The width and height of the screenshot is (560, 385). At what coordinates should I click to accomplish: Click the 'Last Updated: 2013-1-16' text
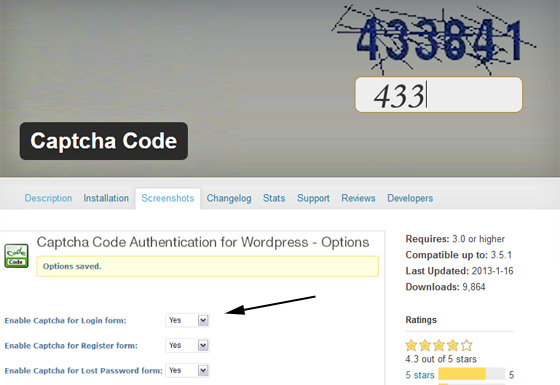coord(459,271)
